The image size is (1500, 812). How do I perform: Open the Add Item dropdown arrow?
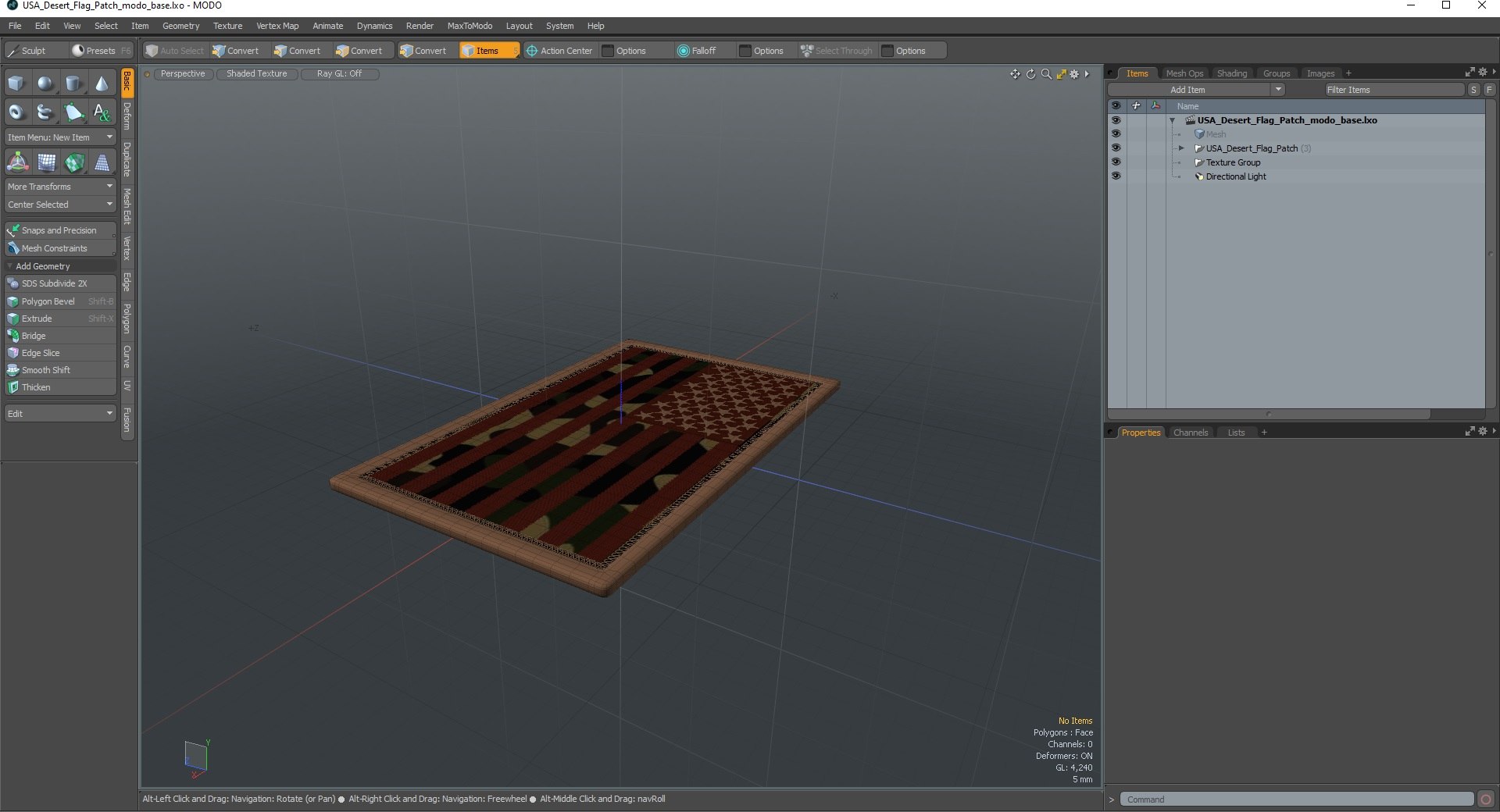coord(1278,90)
